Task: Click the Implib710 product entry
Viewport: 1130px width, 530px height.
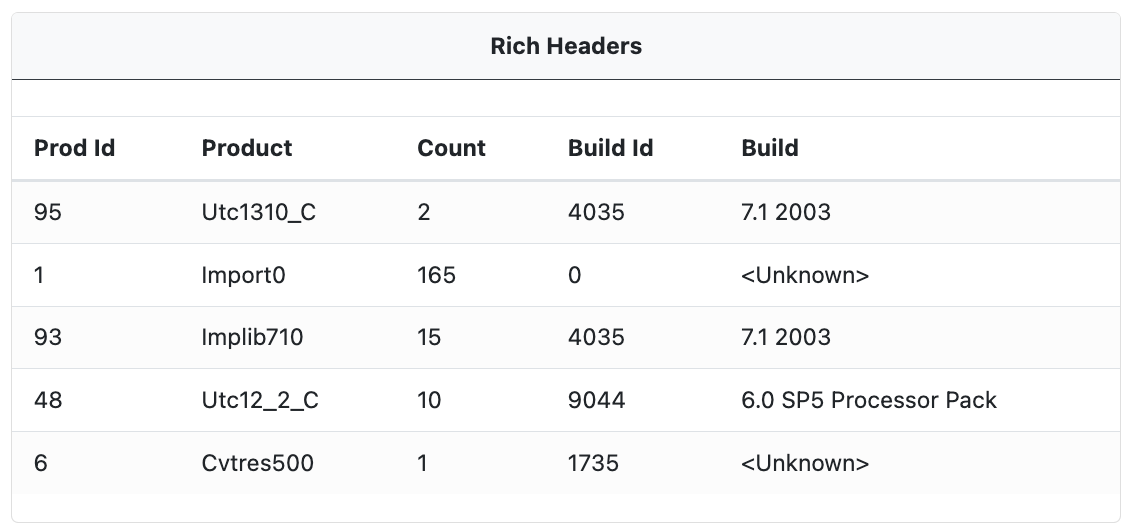Action: (x=252, y=337)
